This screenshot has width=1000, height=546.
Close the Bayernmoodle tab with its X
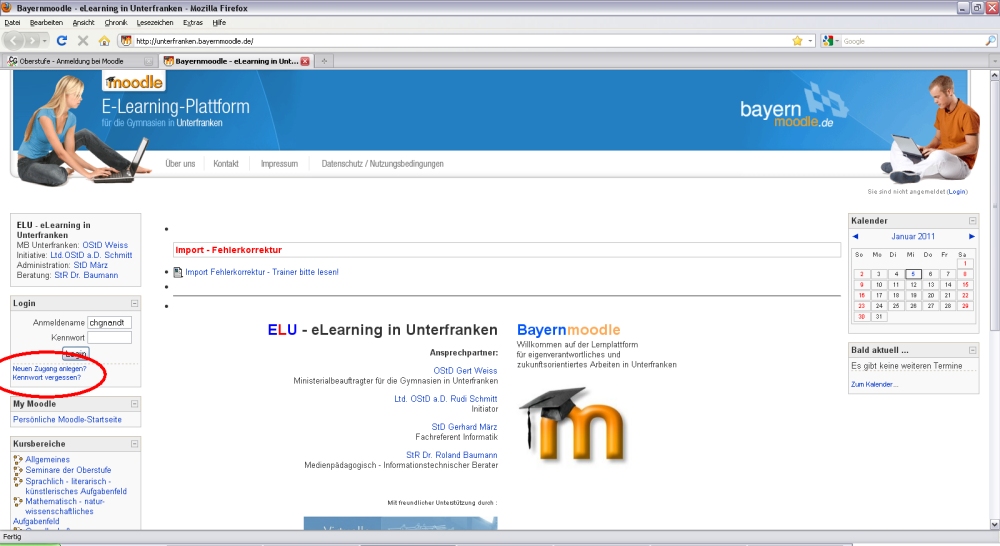click(305, 61)
